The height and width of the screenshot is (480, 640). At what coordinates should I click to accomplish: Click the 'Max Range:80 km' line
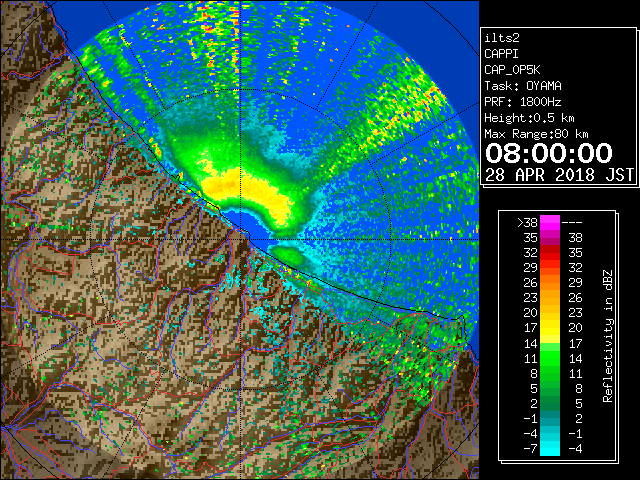(x=536, y=134)
